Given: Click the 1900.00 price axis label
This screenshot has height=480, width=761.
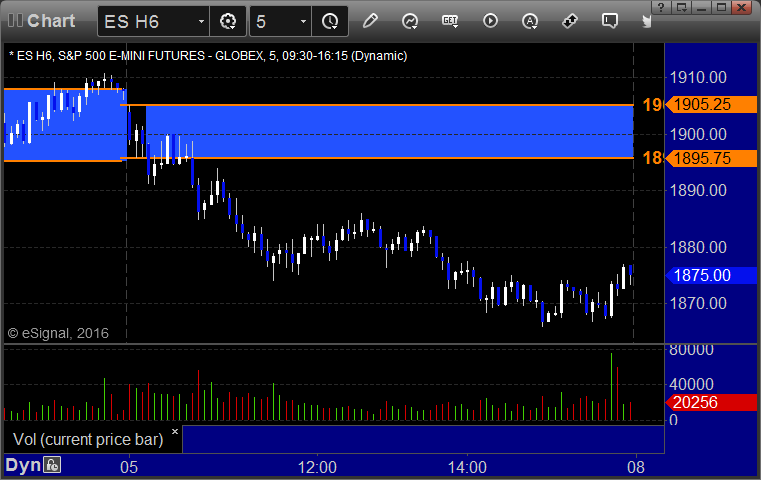Looking at the screenshot, I should (698, 134).
